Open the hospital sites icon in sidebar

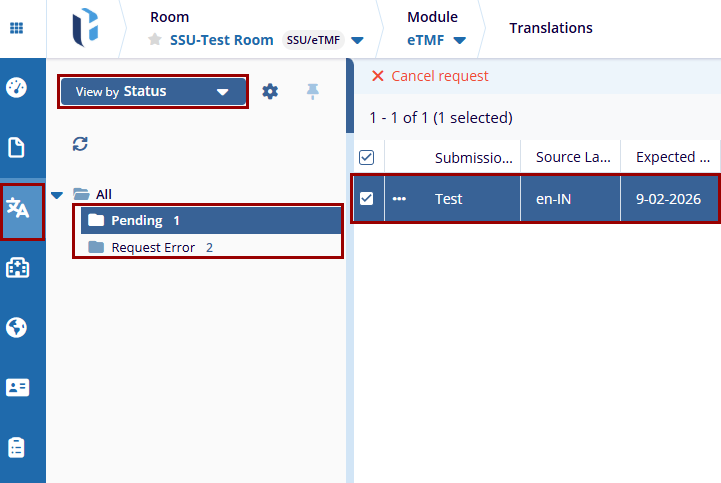click(17, 268)
